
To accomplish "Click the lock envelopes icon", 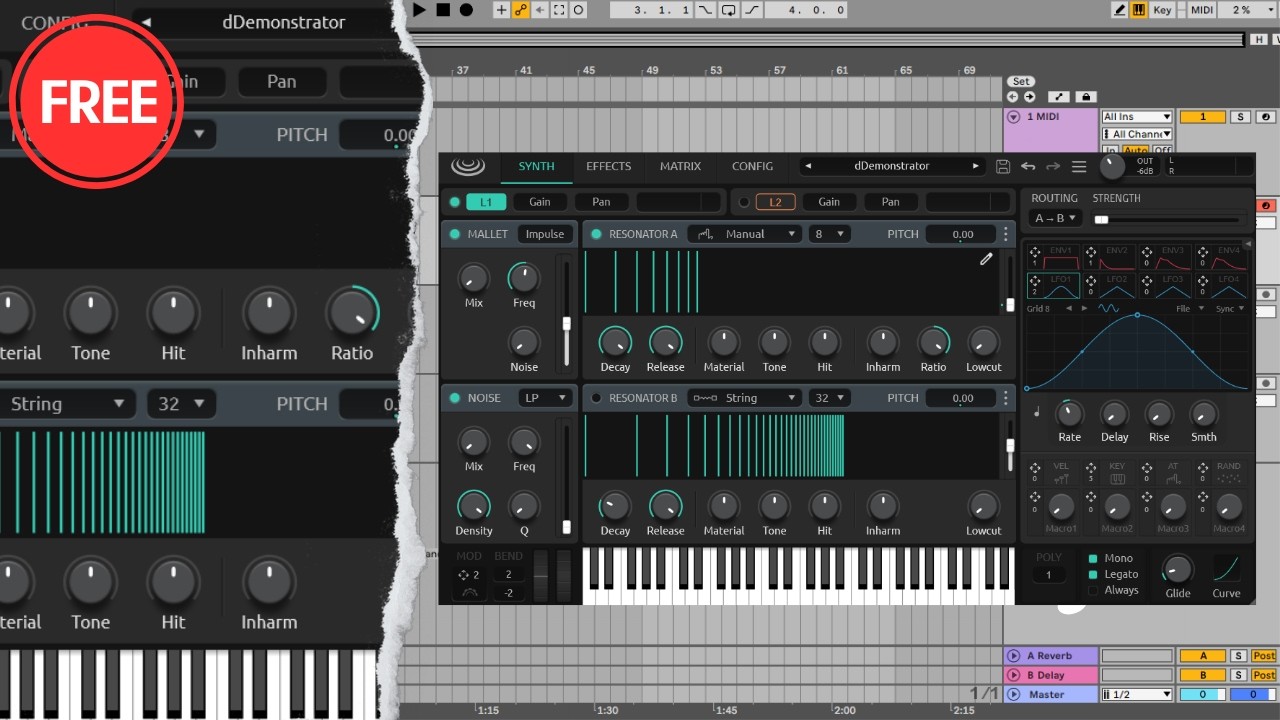I will click(1085, 97).
